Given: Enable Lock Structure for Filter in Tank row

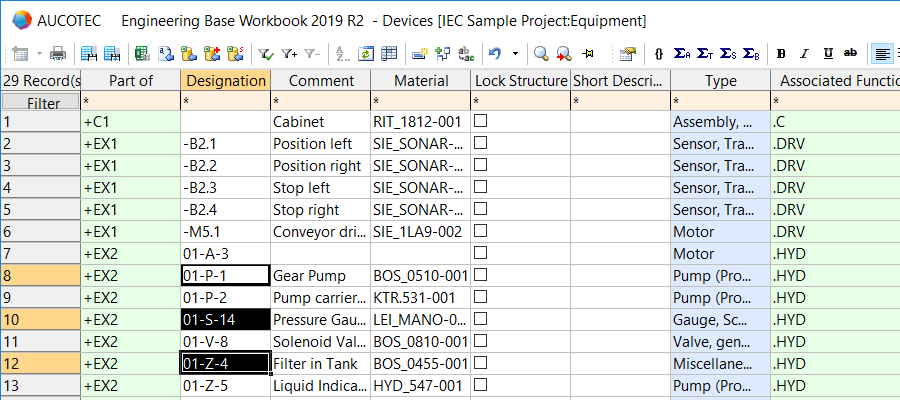Looking at the screenshot, I should [x=481, y=363].
